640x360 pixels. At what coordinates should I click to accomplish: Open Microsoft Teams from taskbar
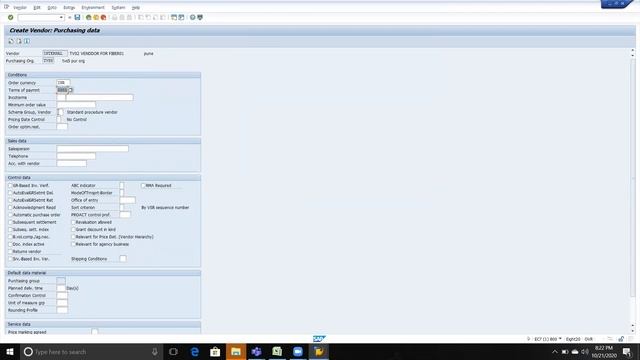[256, 351]
